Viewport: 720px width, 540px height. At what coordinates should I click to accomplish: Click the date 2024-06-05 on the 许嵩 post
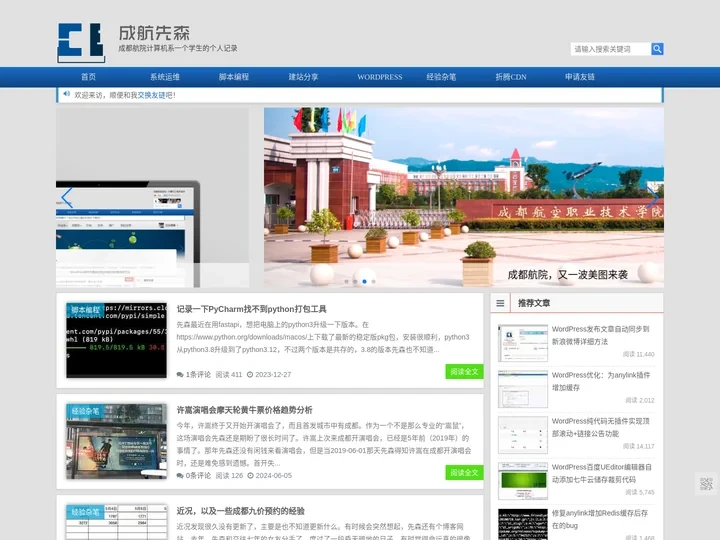coord(273,476)
